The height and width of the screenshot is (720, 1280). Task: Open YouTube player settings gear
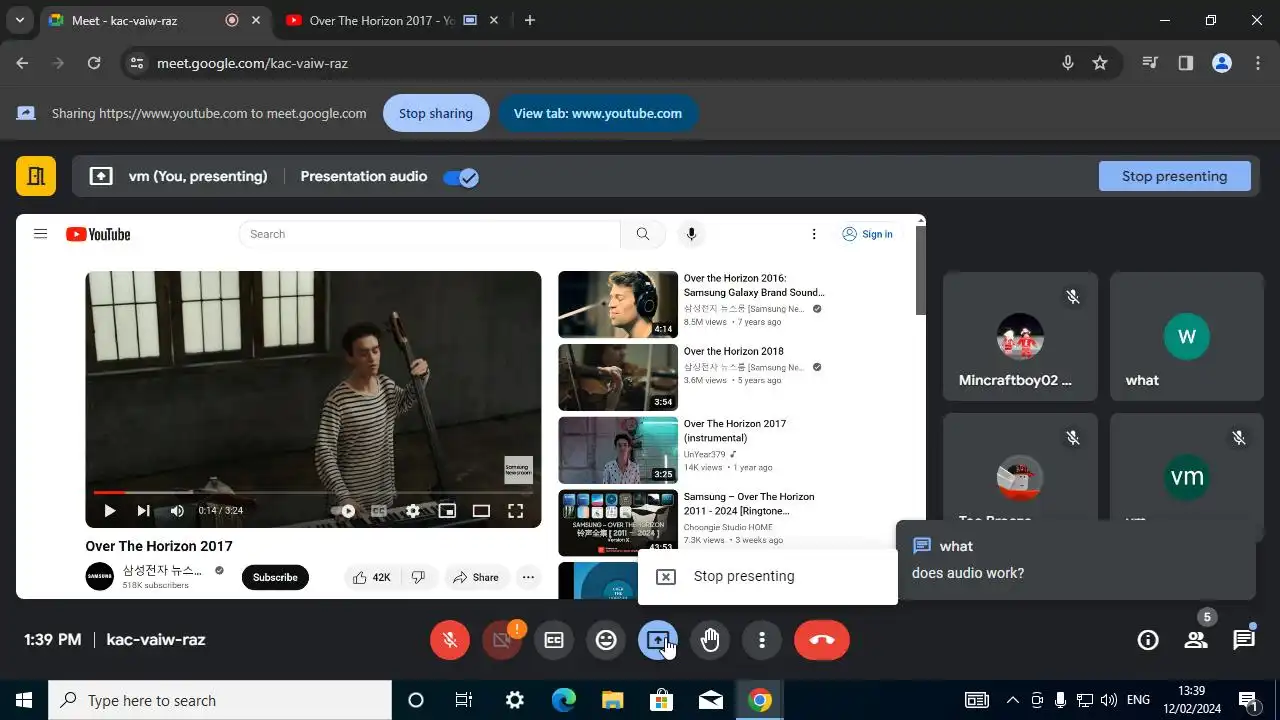[x=413, y=511]
